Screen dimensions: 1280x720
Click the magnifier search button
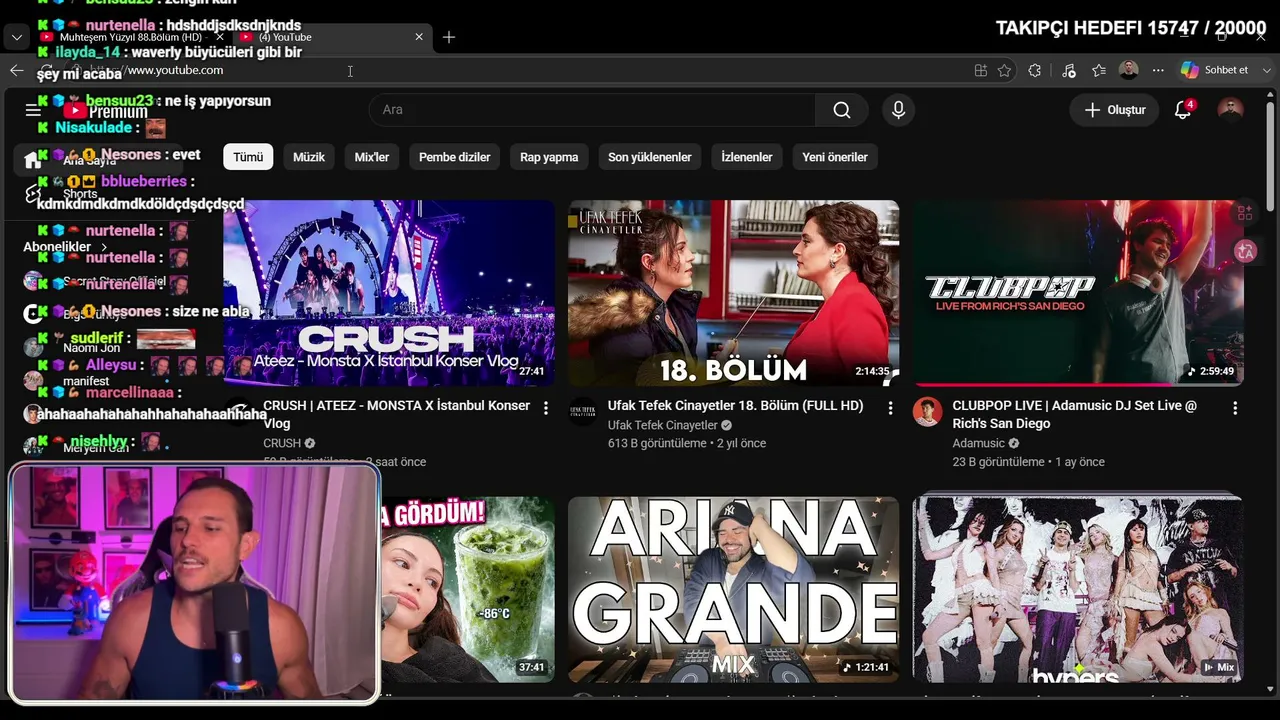click(842, 110)
